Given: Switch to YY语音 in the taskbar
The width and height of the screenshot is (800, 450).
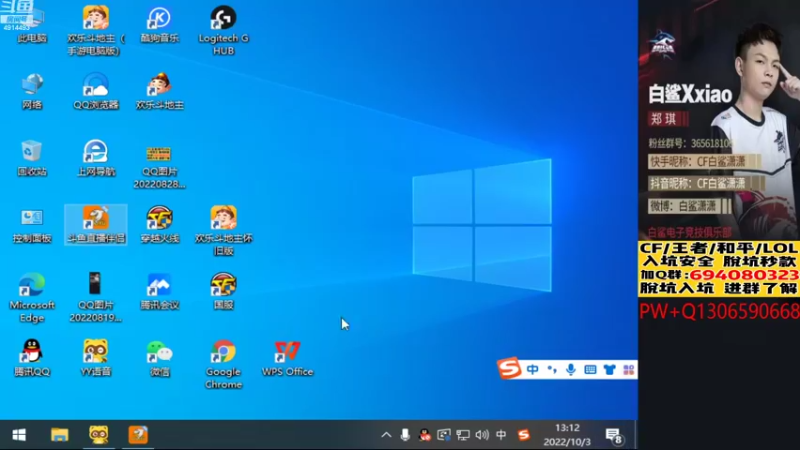Looking at the screenshot, I should (98, 435).
